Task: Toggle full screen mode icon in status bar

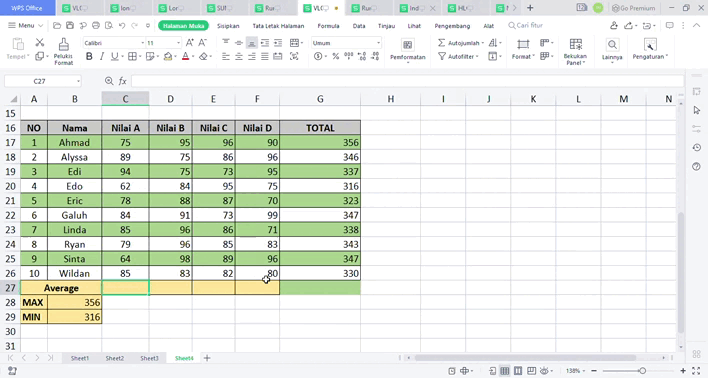Action: point(696,371)
